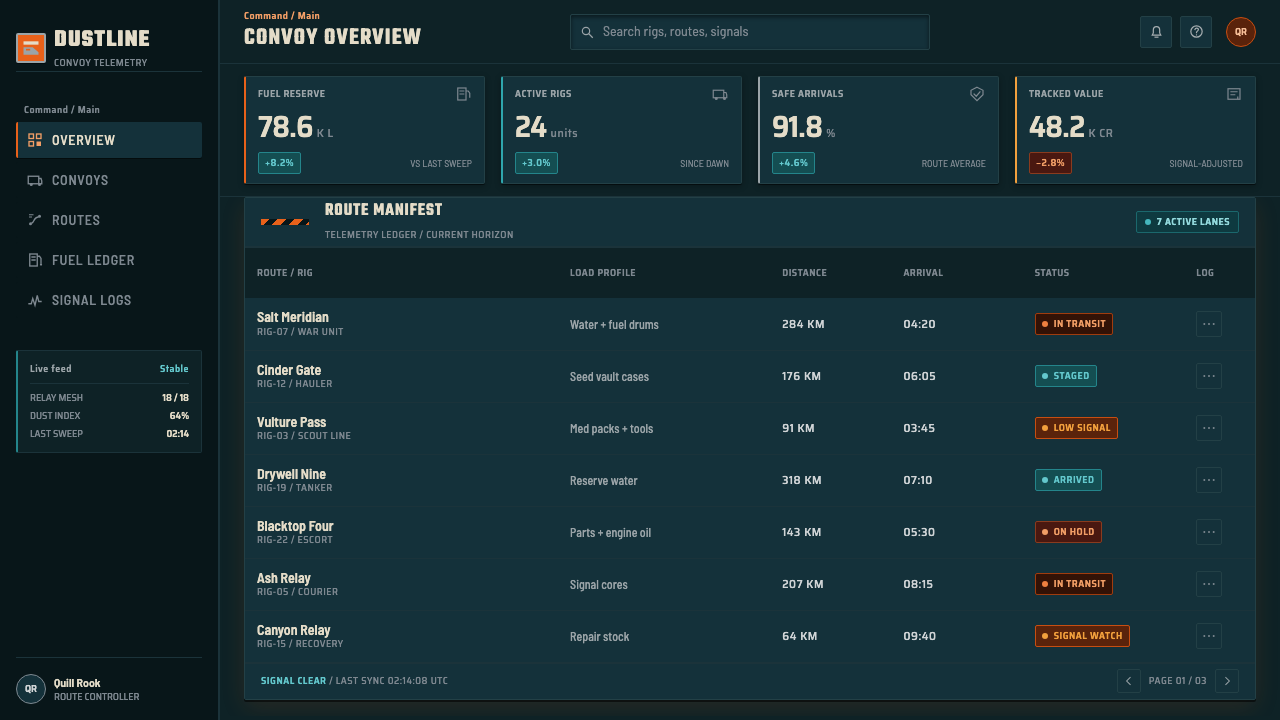Select the Canyon Relay route name
Viewport: 1280px width, 720px height.
(293, 630)
